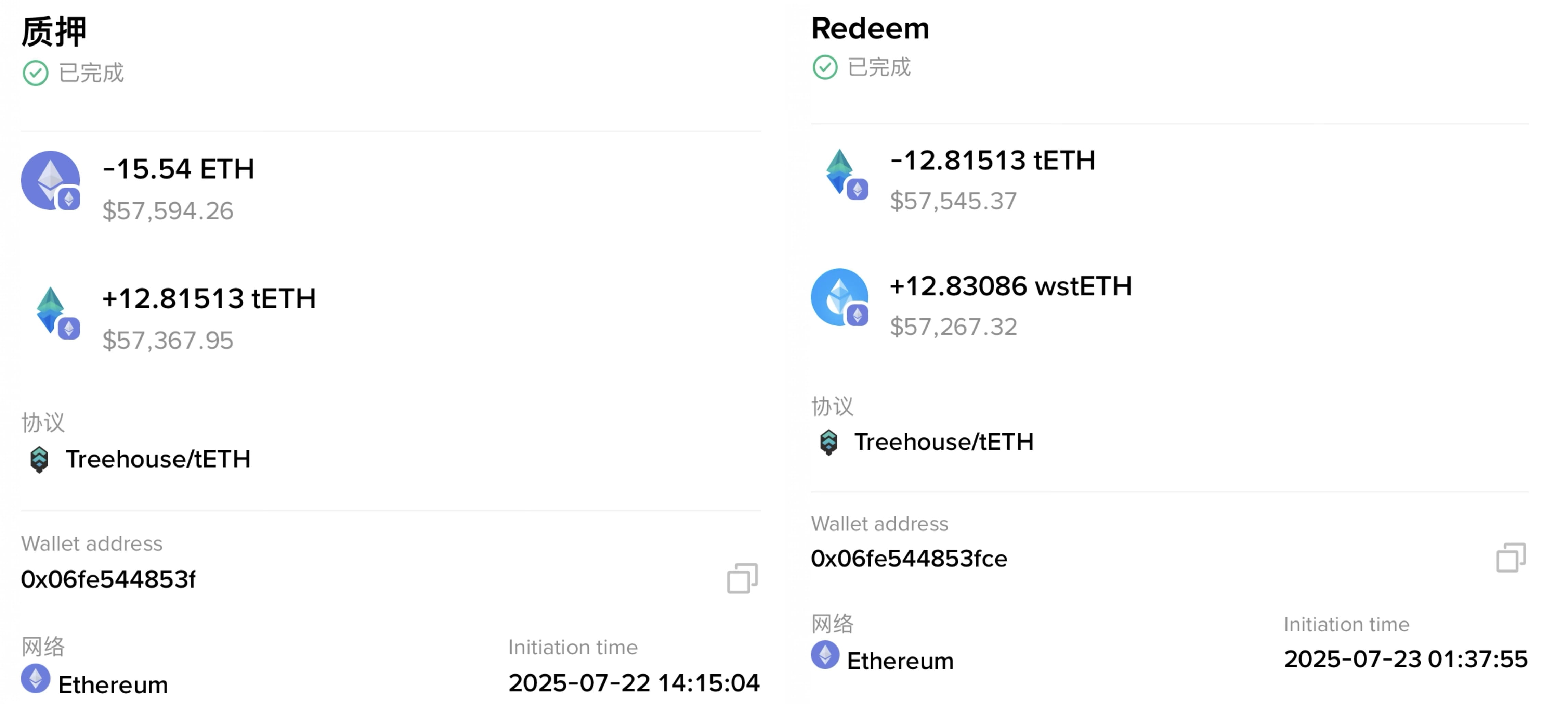Click Ethereum network icon in staking panel
This screenshot has height=704, width=1568.
tap(35, 678)
